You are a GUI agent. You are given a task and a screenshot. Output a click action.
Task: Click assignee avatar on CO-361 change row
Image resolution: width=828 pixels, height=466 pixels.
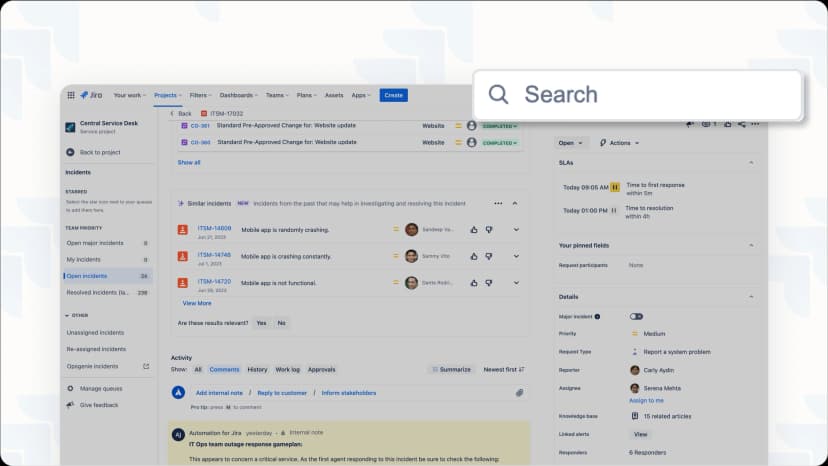tap(472, 126)
